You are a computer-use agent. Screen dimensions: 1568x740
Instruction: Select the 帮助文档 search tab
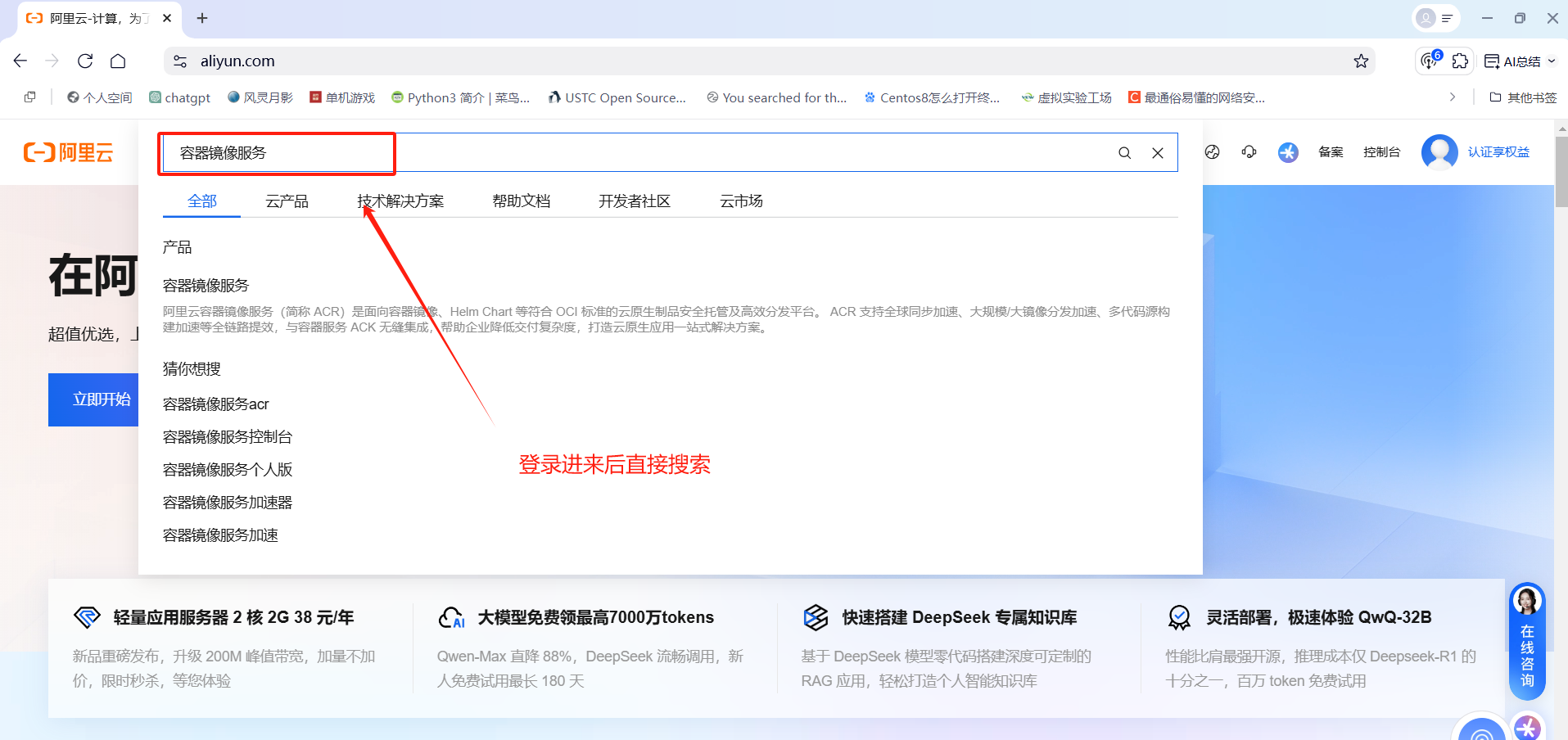pyautogui.click(x=522, y=201)
